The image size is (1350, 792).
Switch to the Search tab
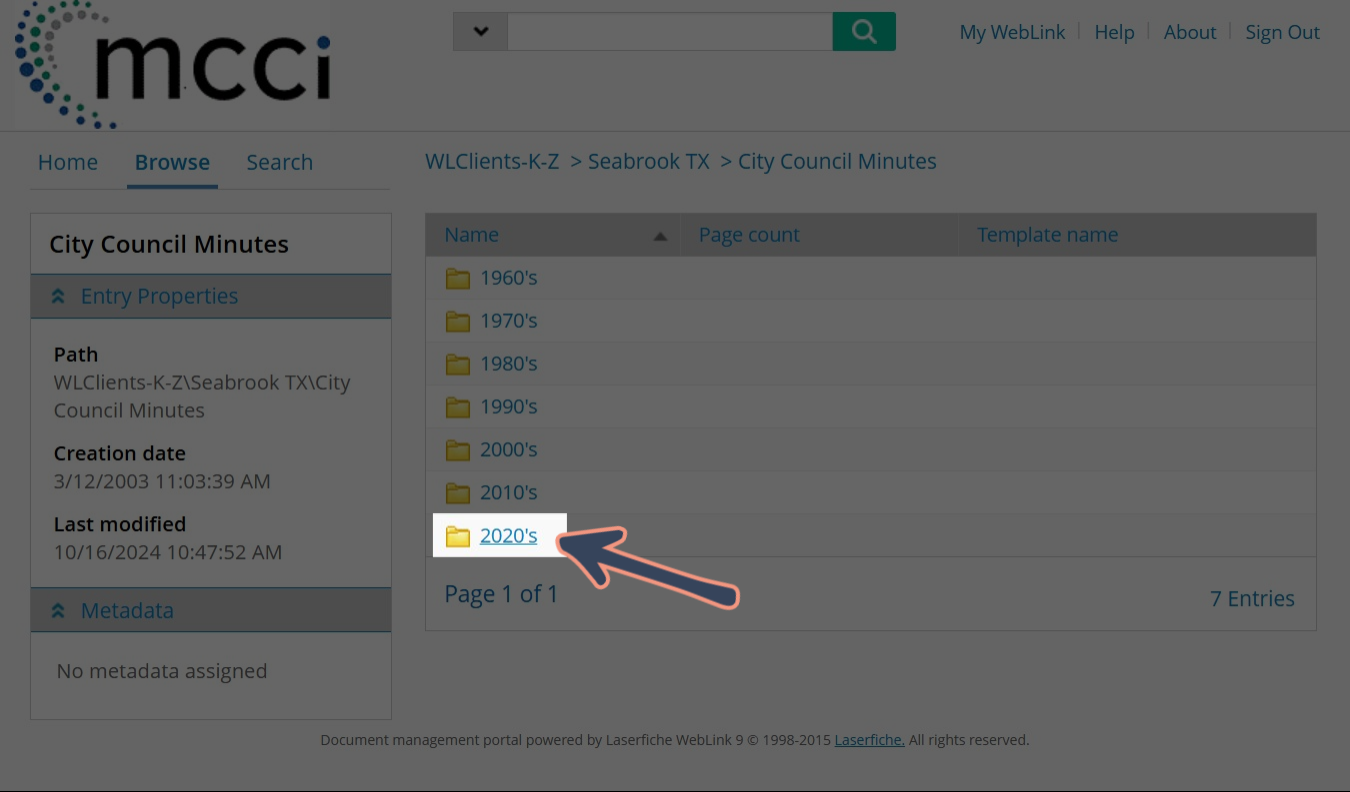pos(279,162)
